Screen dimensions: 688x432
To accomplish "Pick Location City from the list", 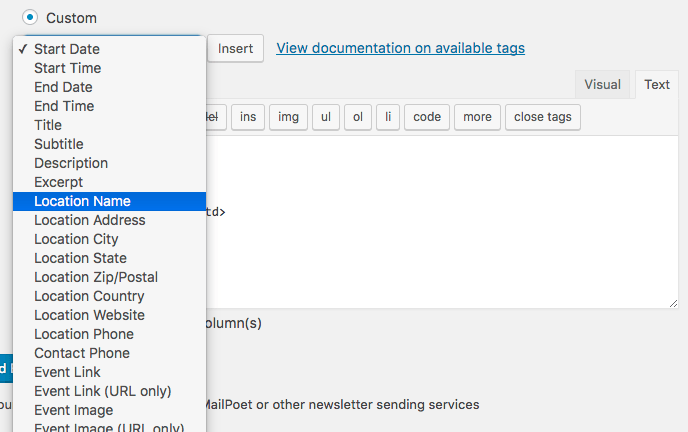I will pos(109,239).
